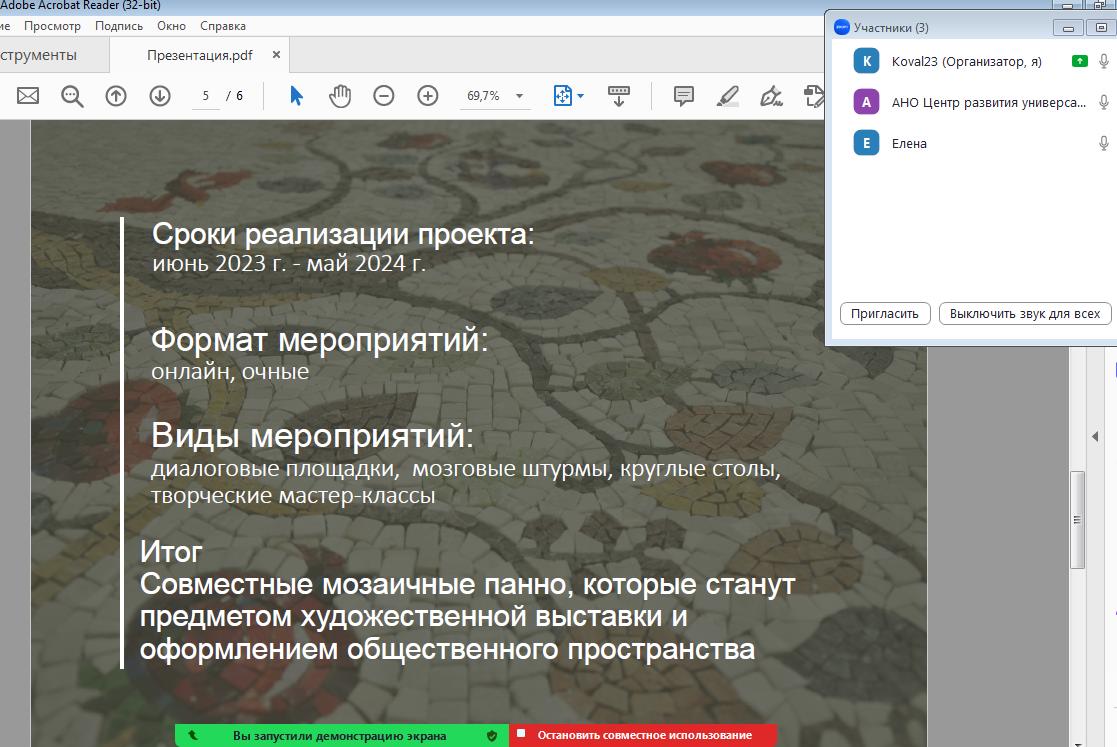Toggle microphone for АНО Центр развития participant
The height and width of the screenshot is (747, 1117).
1103,103
